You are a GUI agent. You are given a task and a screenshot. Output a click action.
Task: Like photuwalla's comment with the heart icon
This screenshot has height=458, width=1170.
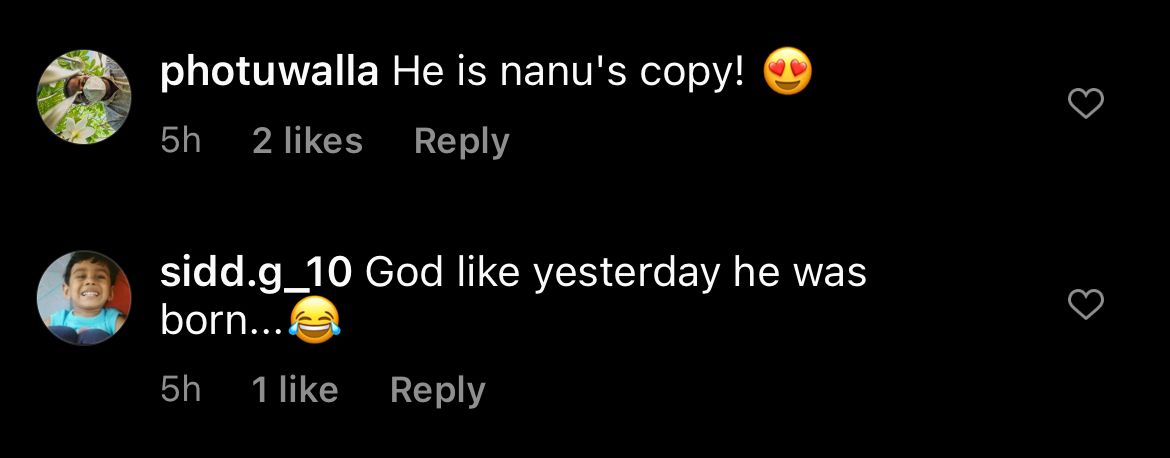(x=1086, y=104)
